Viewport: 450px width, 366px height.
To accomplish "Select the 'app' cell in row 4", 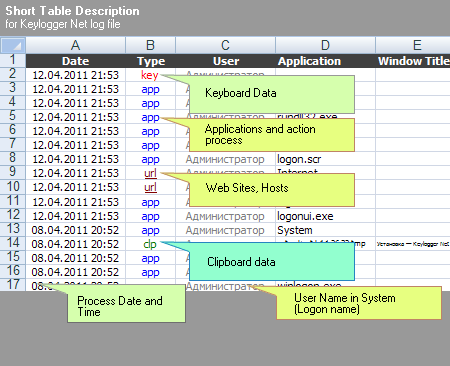I will 151,103.
